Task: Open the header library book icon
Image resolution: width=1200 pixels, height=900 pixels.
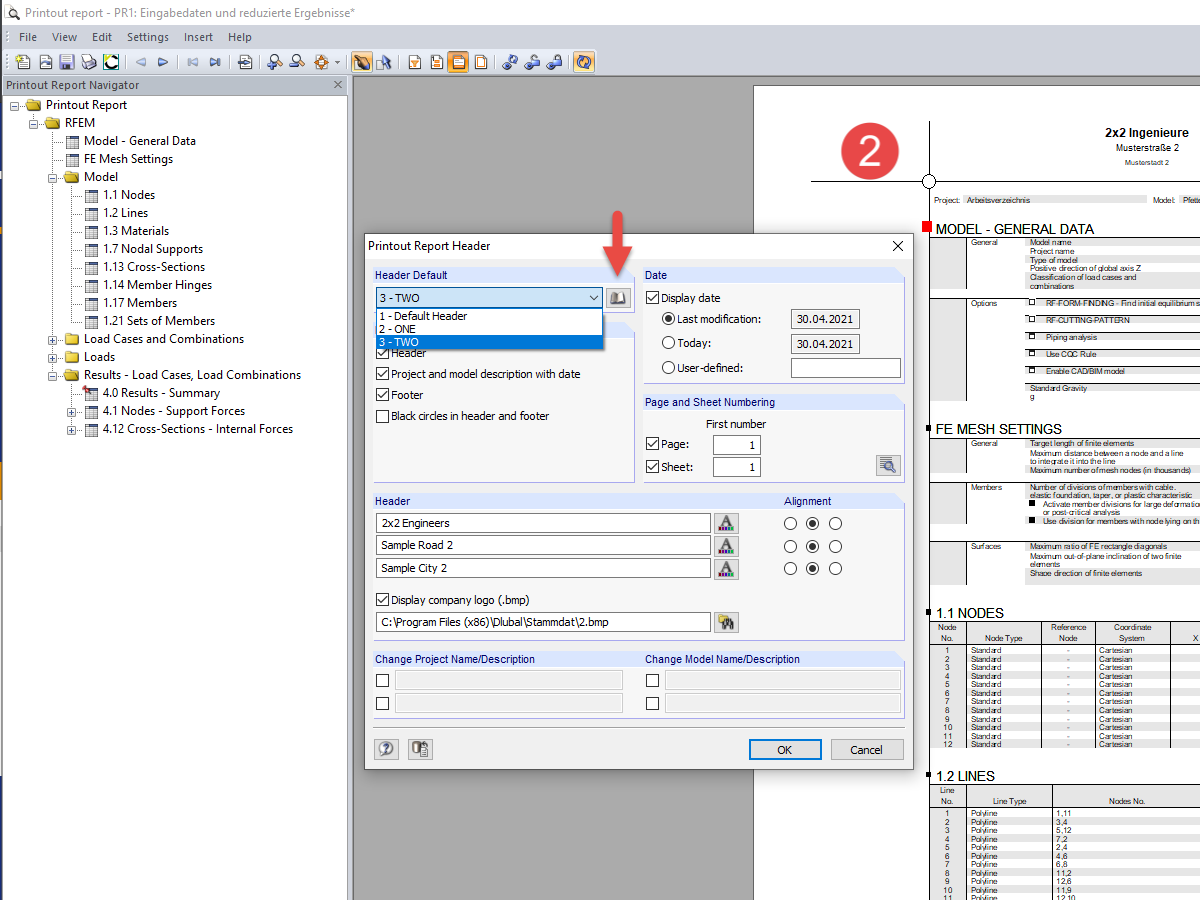Action: pos(618,297)
